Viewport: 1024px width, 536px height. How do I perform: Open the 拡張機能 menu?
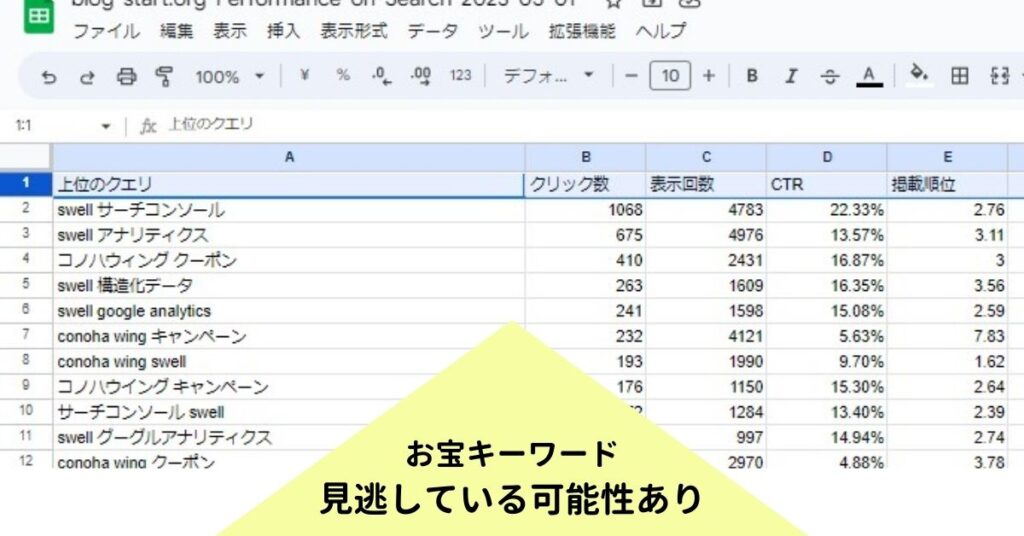[x=582, y=31]
